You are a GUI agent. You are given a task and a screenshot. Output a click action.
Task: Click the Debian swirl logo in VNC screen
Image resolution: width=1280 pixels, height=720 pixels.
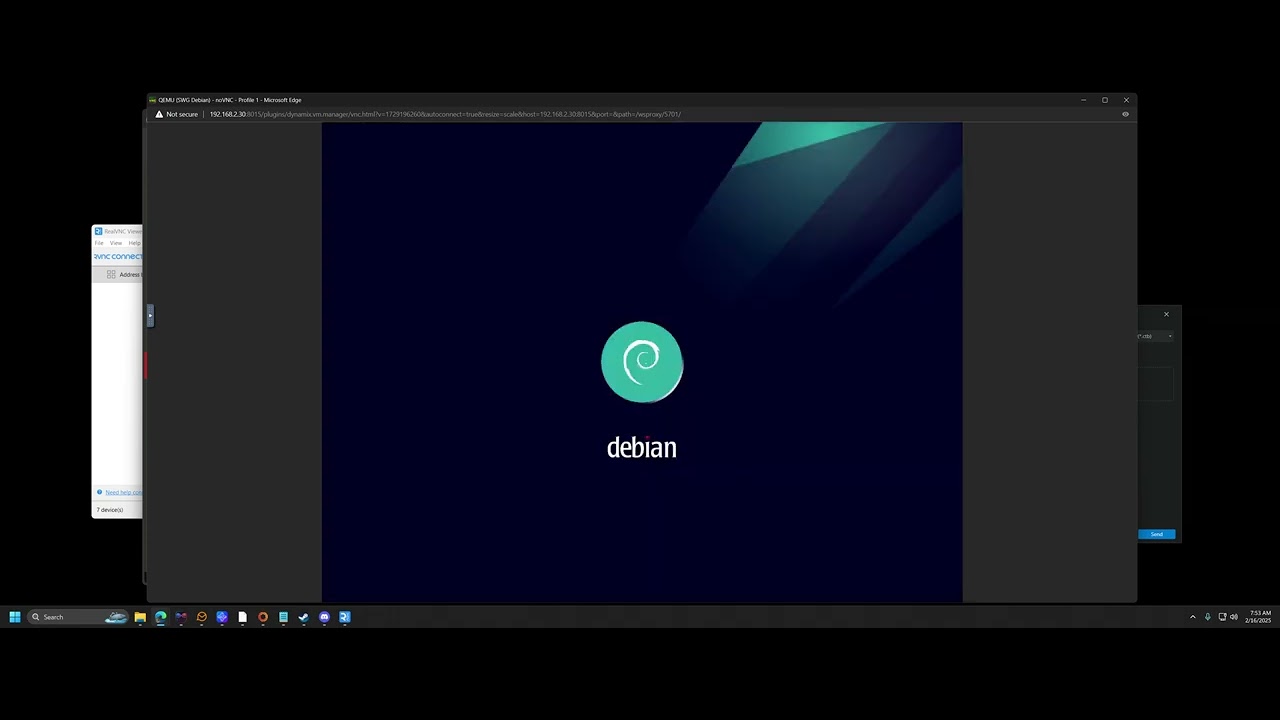click(x=642, y=362)
